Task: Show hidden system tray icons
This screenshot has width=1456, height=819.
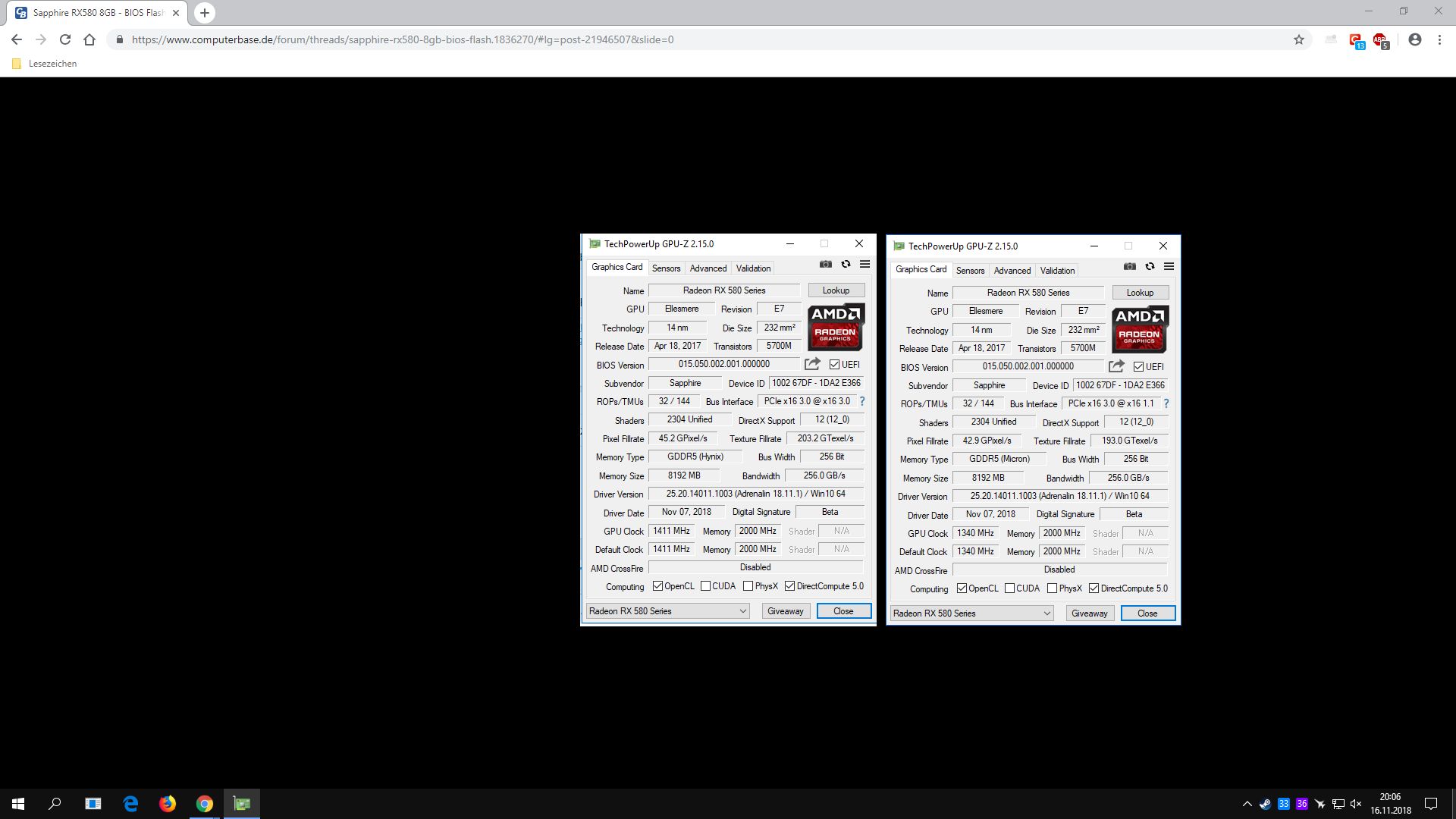Action: pyautogui.click(x=1247, y=804)
